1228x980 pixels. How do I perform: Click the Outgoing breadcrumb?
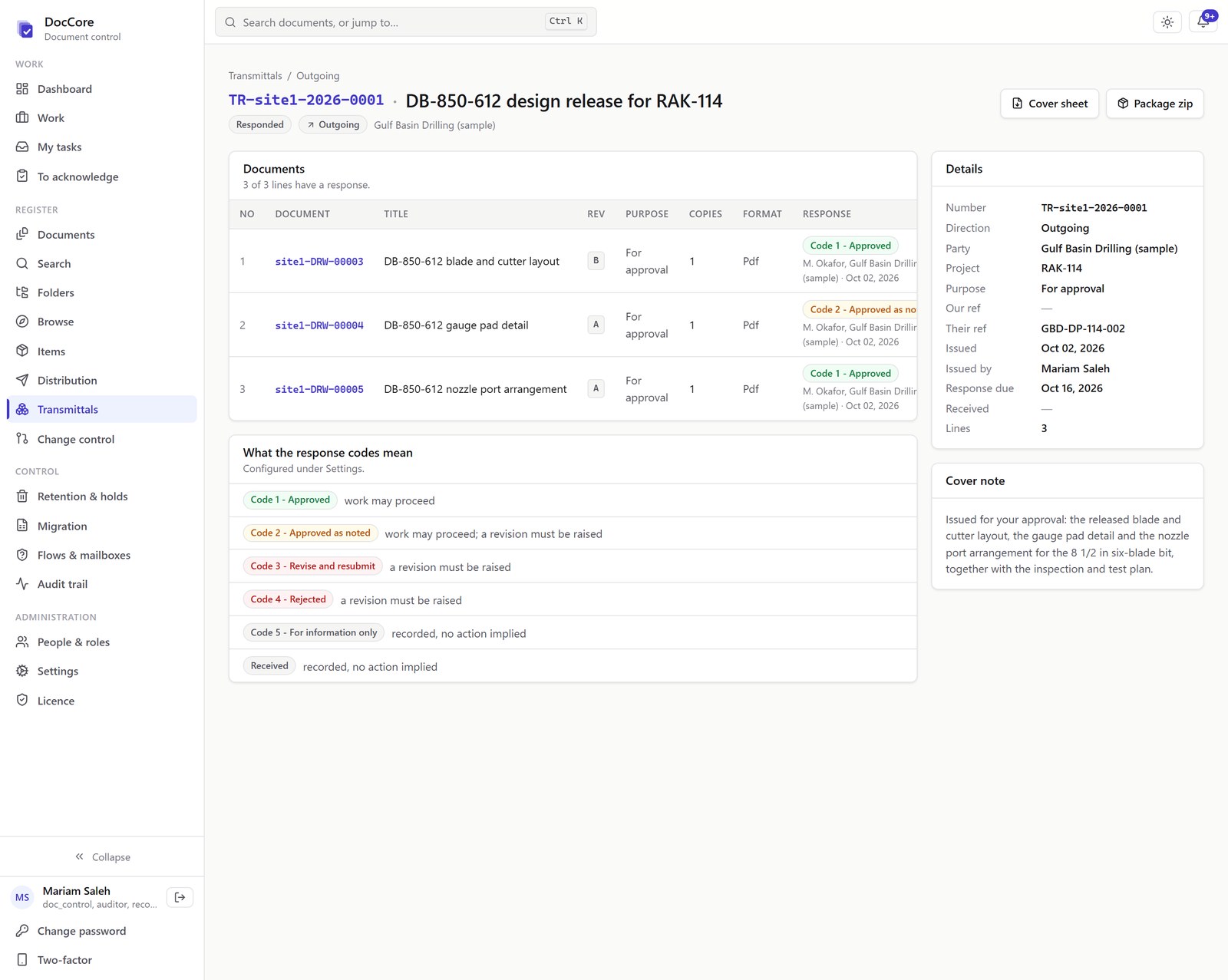(318, 76)
